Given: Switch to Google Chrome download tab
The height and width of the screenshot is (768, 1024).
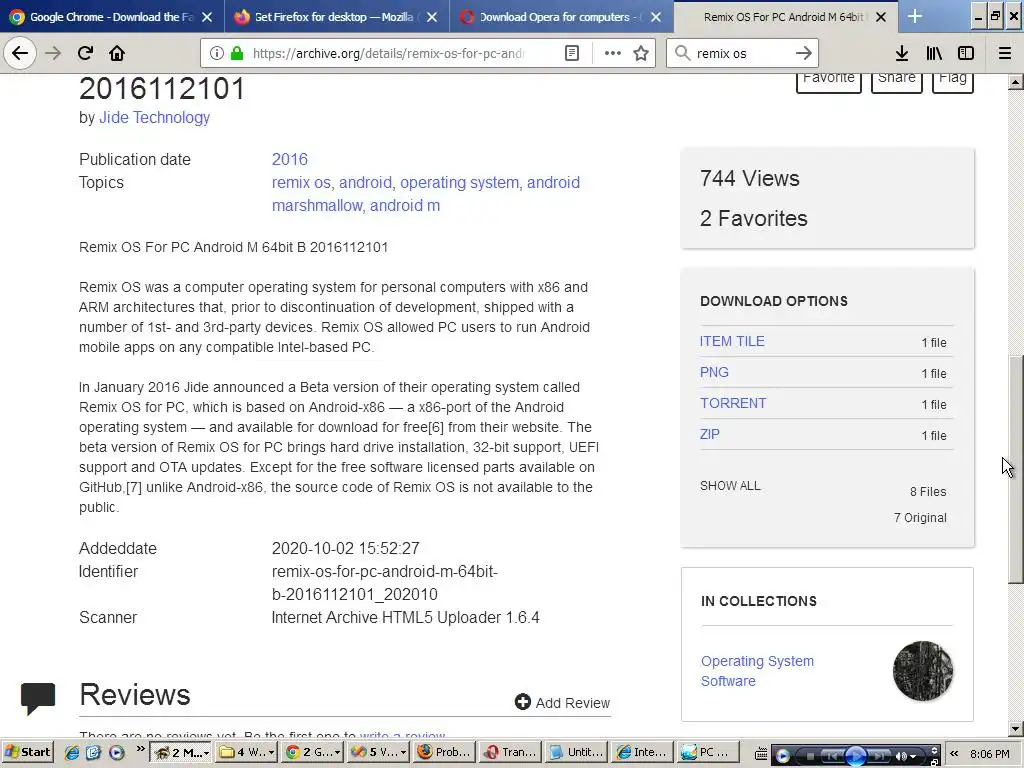Looking at the screenshot, I should pyautogui.click(x=112, y=17).
